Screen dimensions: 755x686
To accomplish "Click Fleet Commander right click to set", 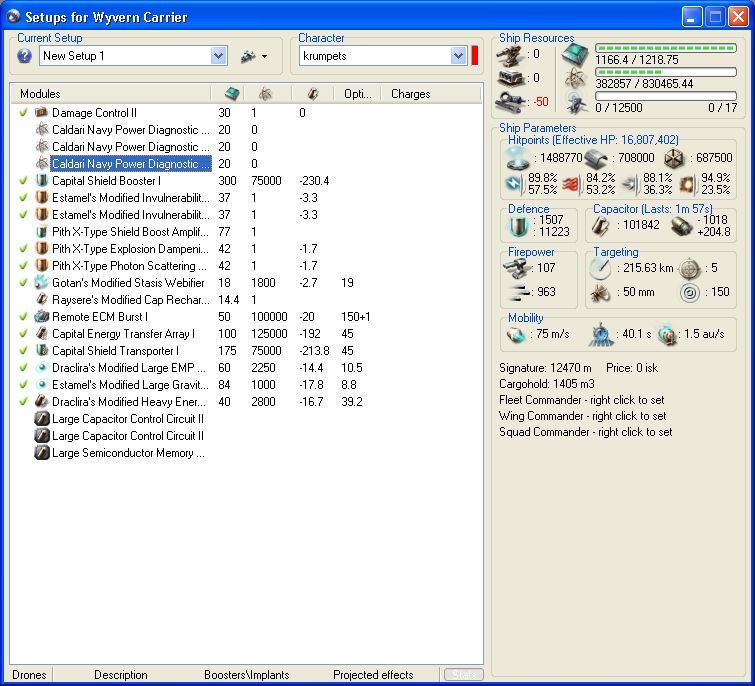I will pyautogui.click(x=582, y=400).
